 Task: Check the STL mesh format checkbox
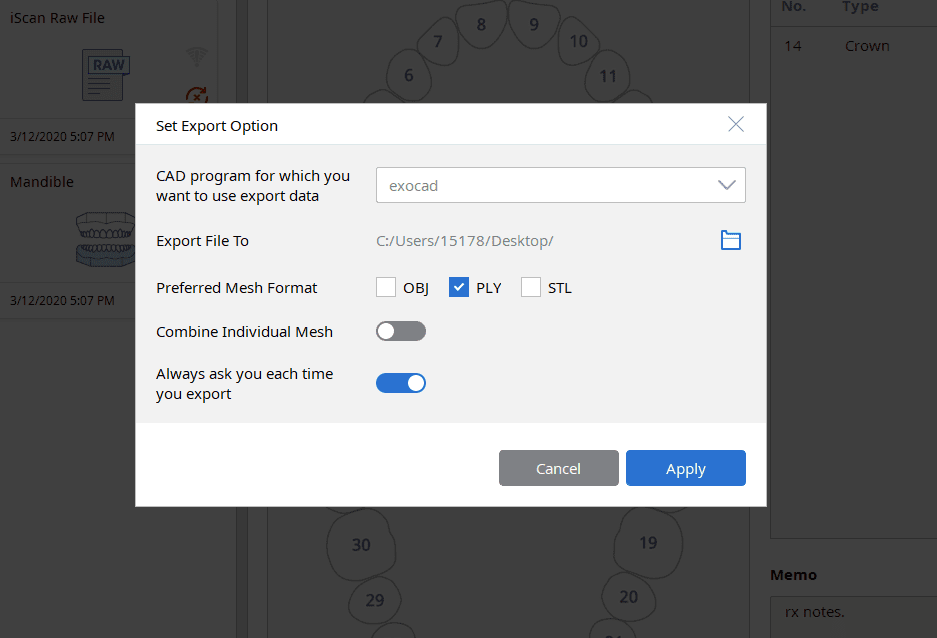[x=531, y=288]
